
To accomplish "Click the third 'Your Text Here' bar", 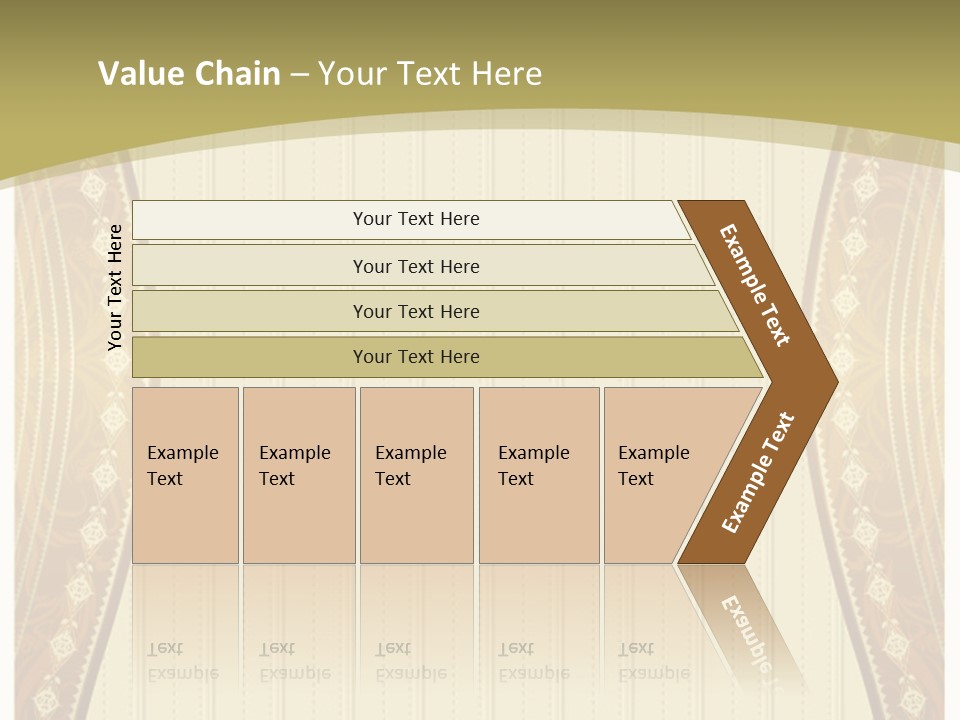I will pyautogui.click(x=435, y=311).
